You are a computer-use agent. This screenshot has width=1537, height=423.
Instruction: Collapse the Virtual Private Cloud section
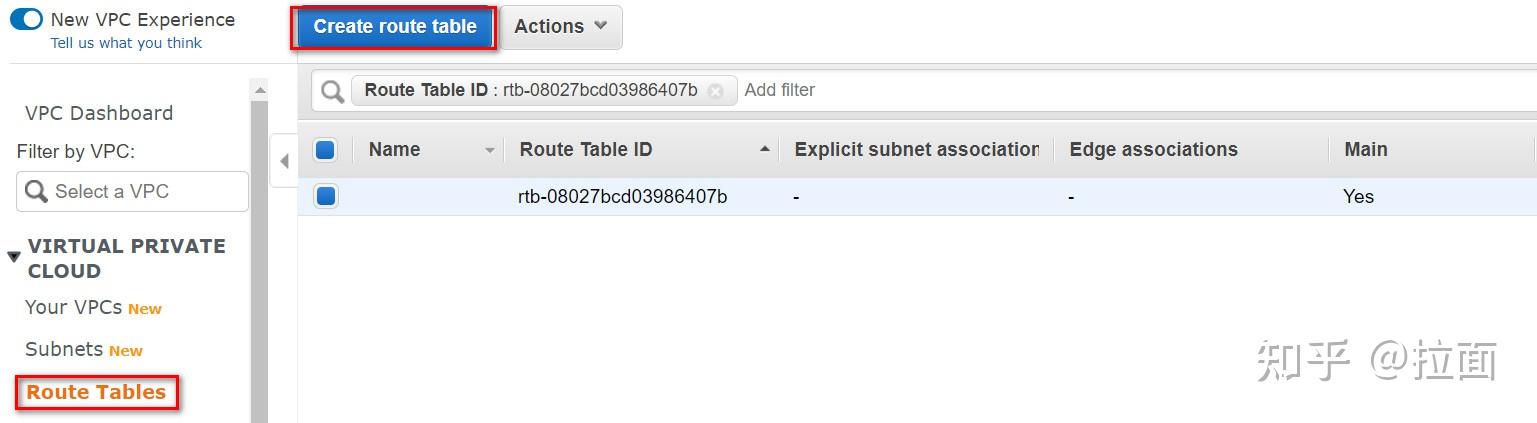pos(14,257)
